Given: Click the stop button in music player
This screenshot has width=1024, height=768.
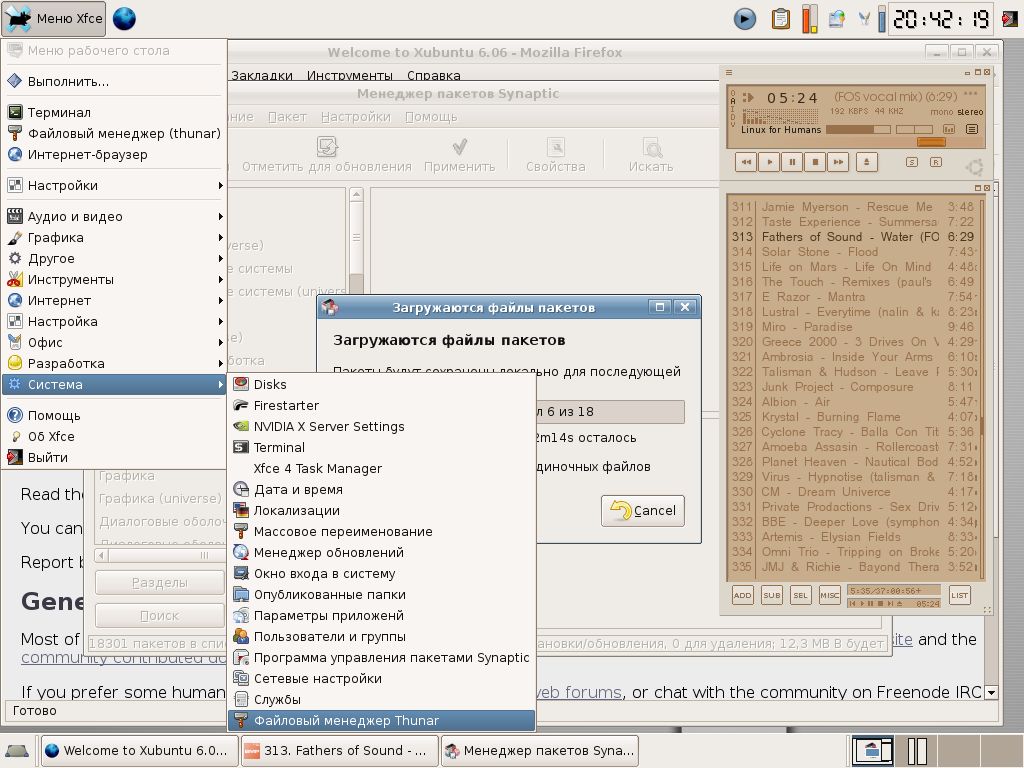Looking at the screenshot, I should (x=815, y=162).
